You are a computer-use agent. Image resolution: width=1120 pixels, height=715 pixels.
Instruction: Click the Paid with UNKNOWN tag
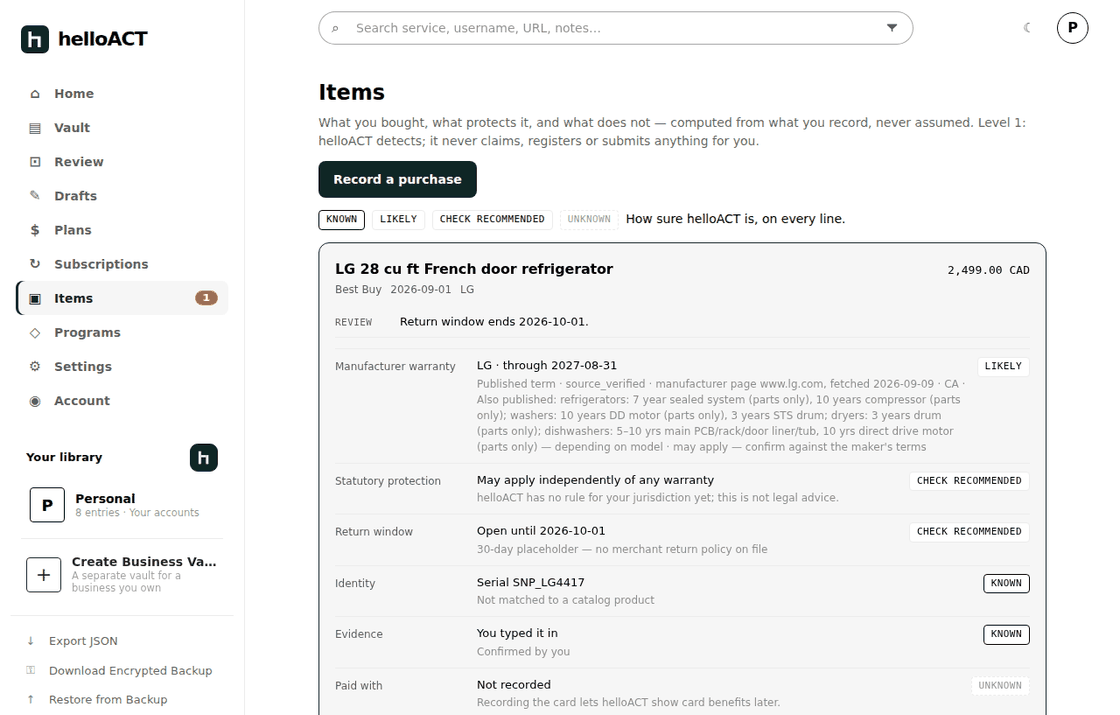click(x=1000, y=686)
